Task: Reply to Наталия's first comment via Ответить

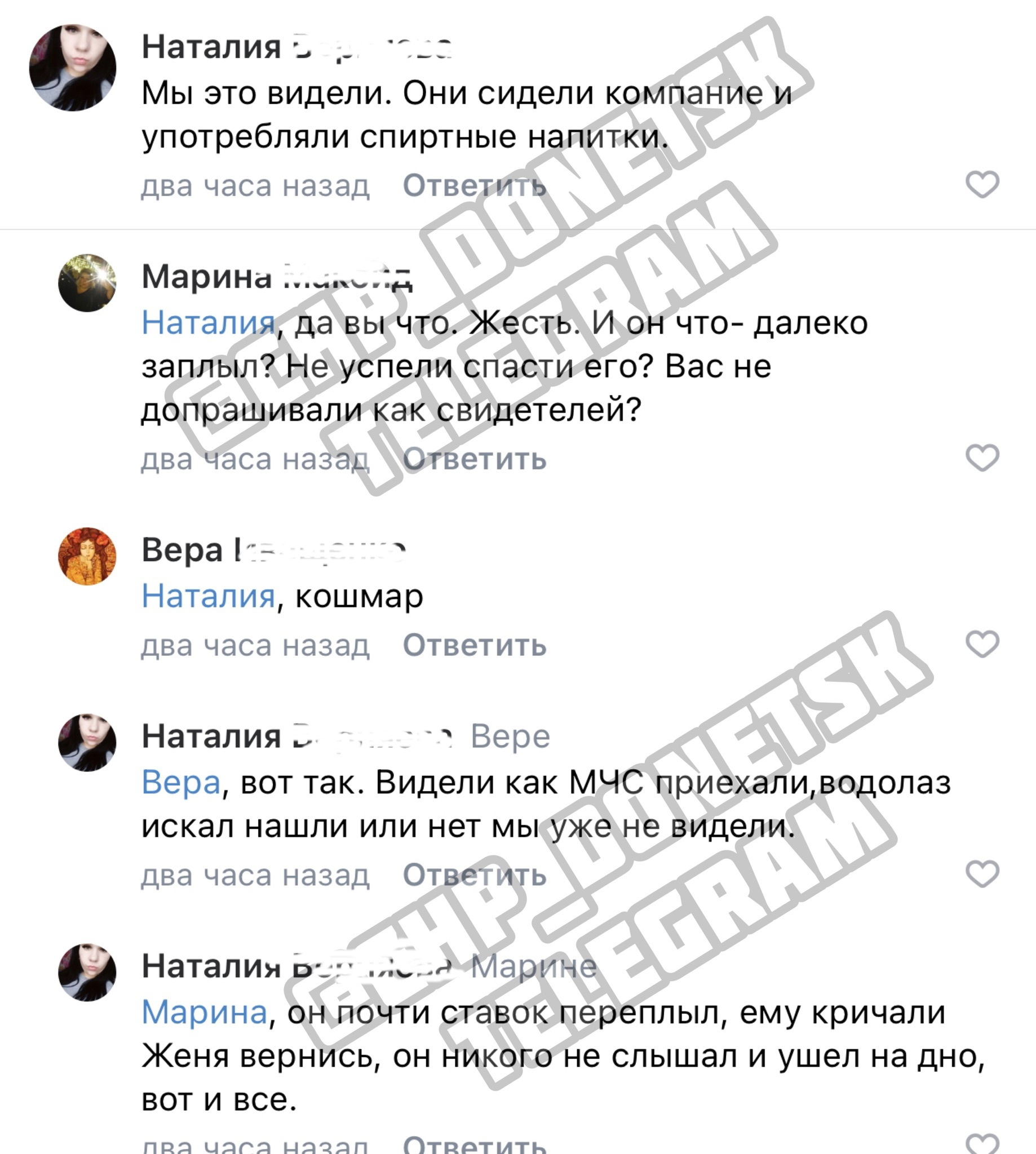Action: pyautogui.click(x=475, y=185)
